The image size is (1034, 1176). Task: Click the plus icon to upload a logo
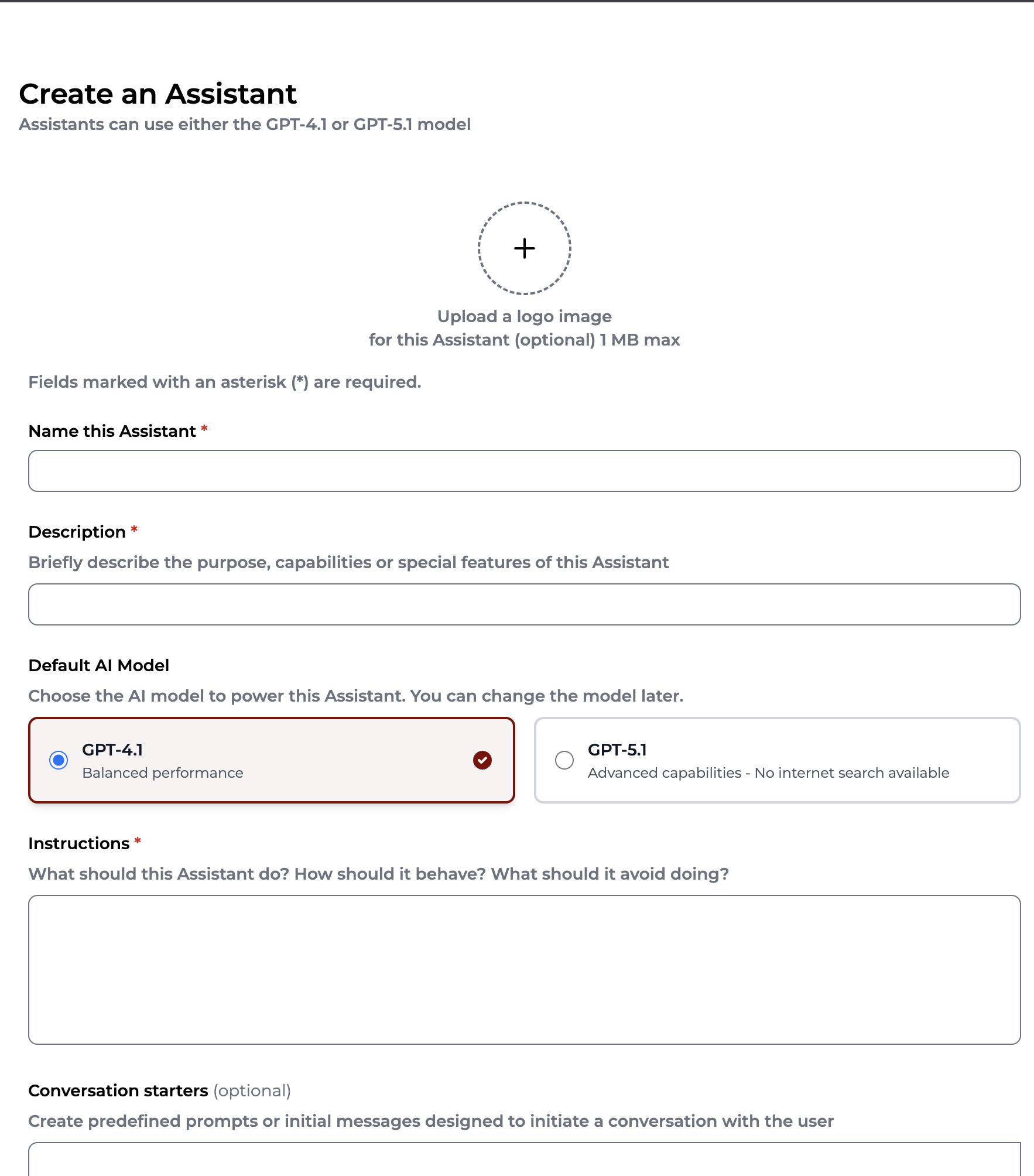click(525, 248)
